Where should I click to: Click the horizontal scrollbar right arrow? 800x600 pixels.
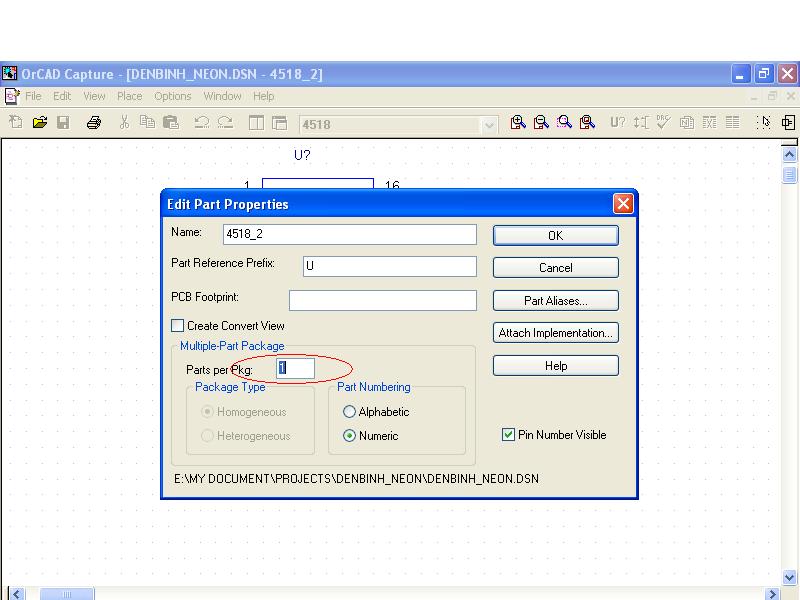pyautogui.click(x=772, y=594)
